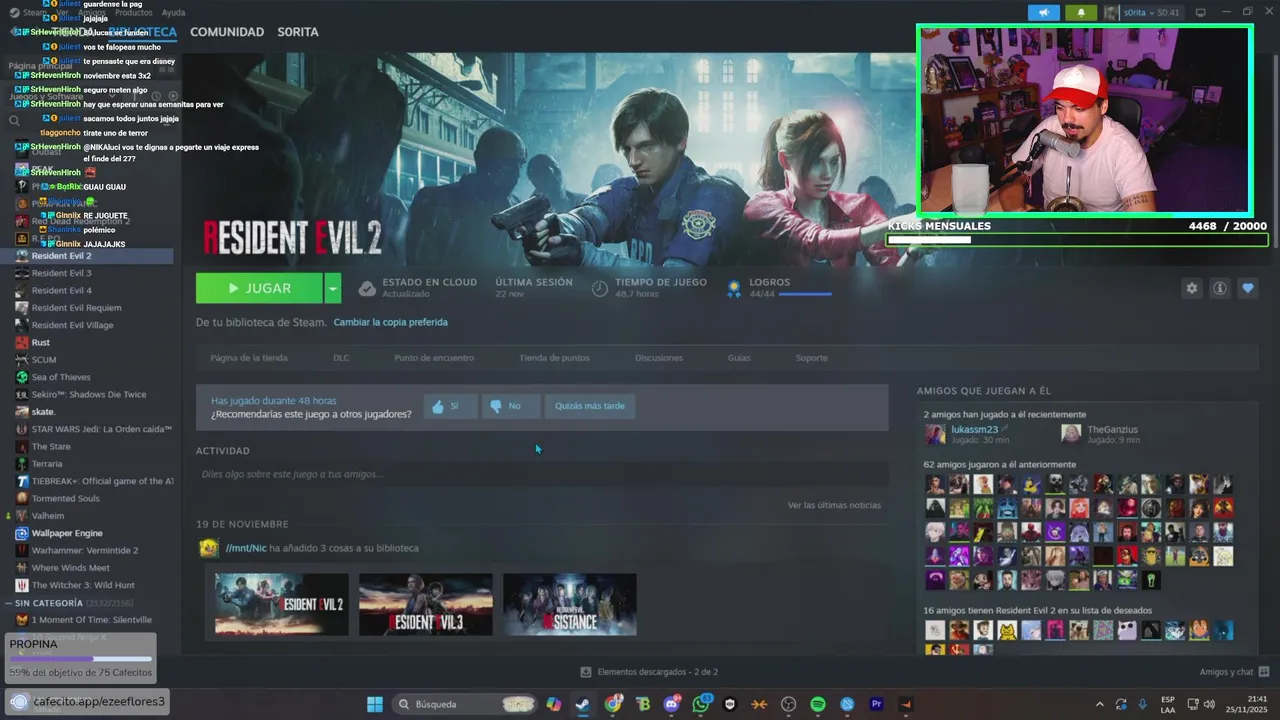1280x720 pixels.
Task: Open the Guías tab
Action: (x=739, y=358)
